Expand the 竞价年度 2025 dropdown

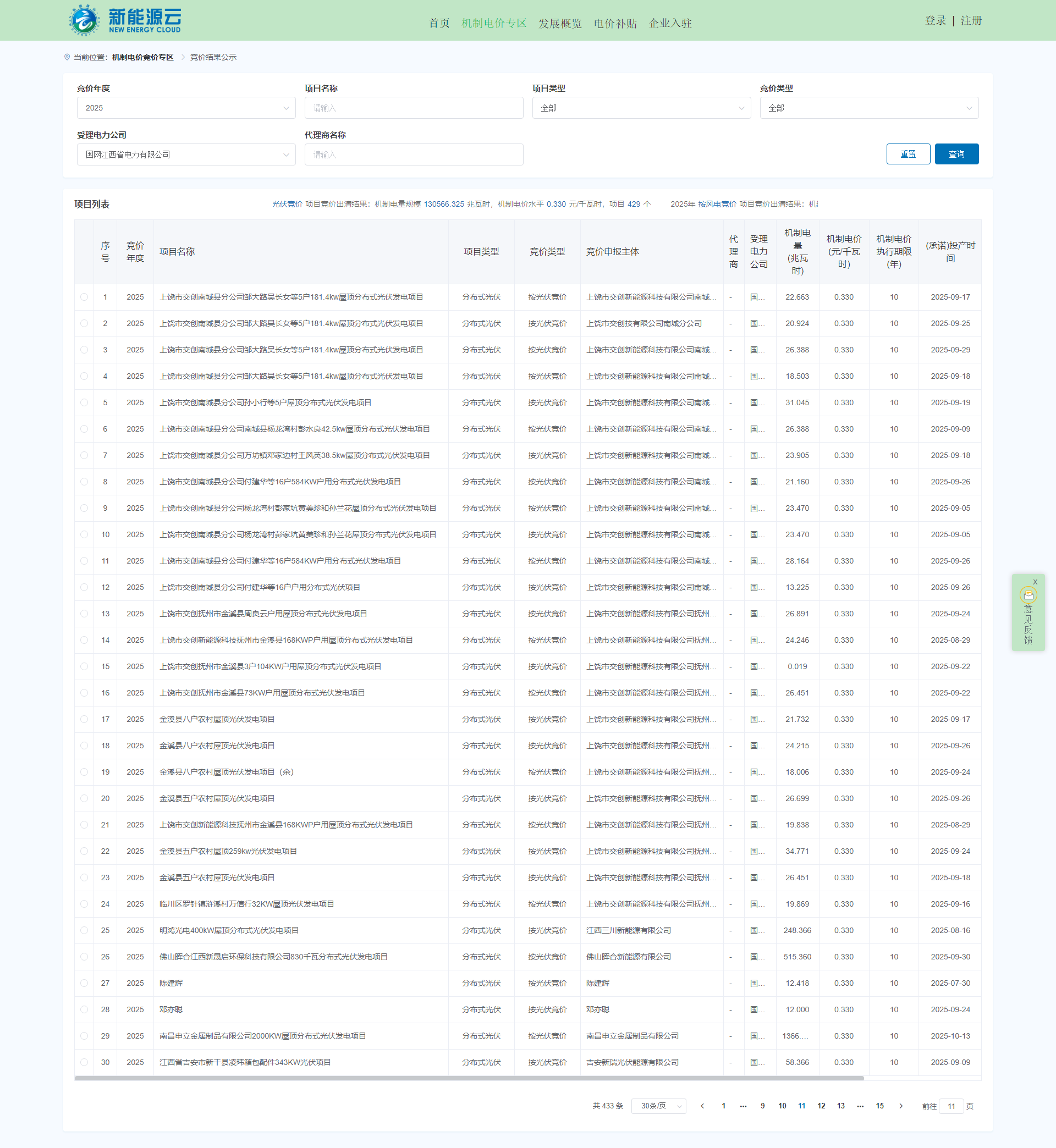tap(186, 108)
